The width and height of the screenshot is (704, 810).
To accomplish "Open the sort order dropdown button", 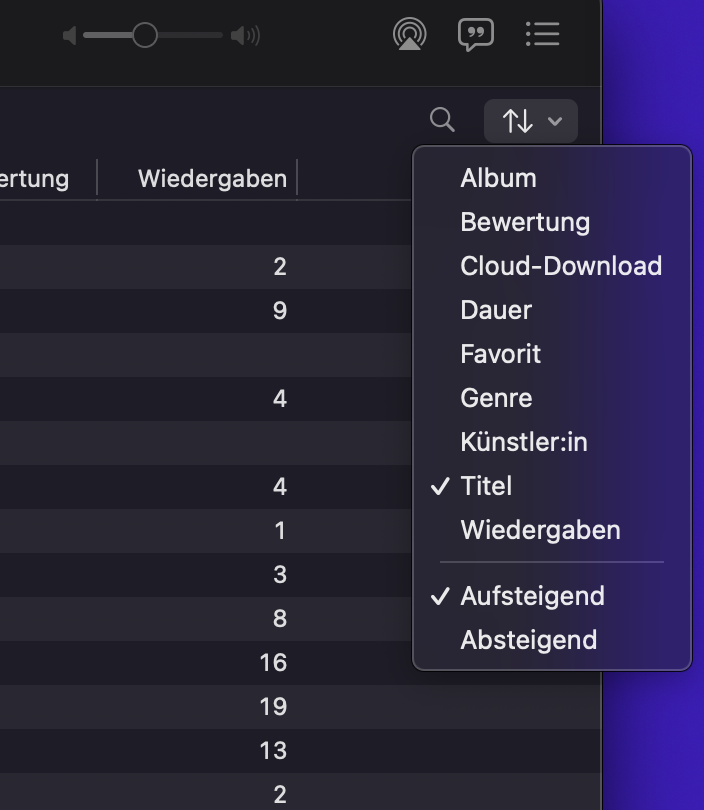I will (x=531, y=121).
